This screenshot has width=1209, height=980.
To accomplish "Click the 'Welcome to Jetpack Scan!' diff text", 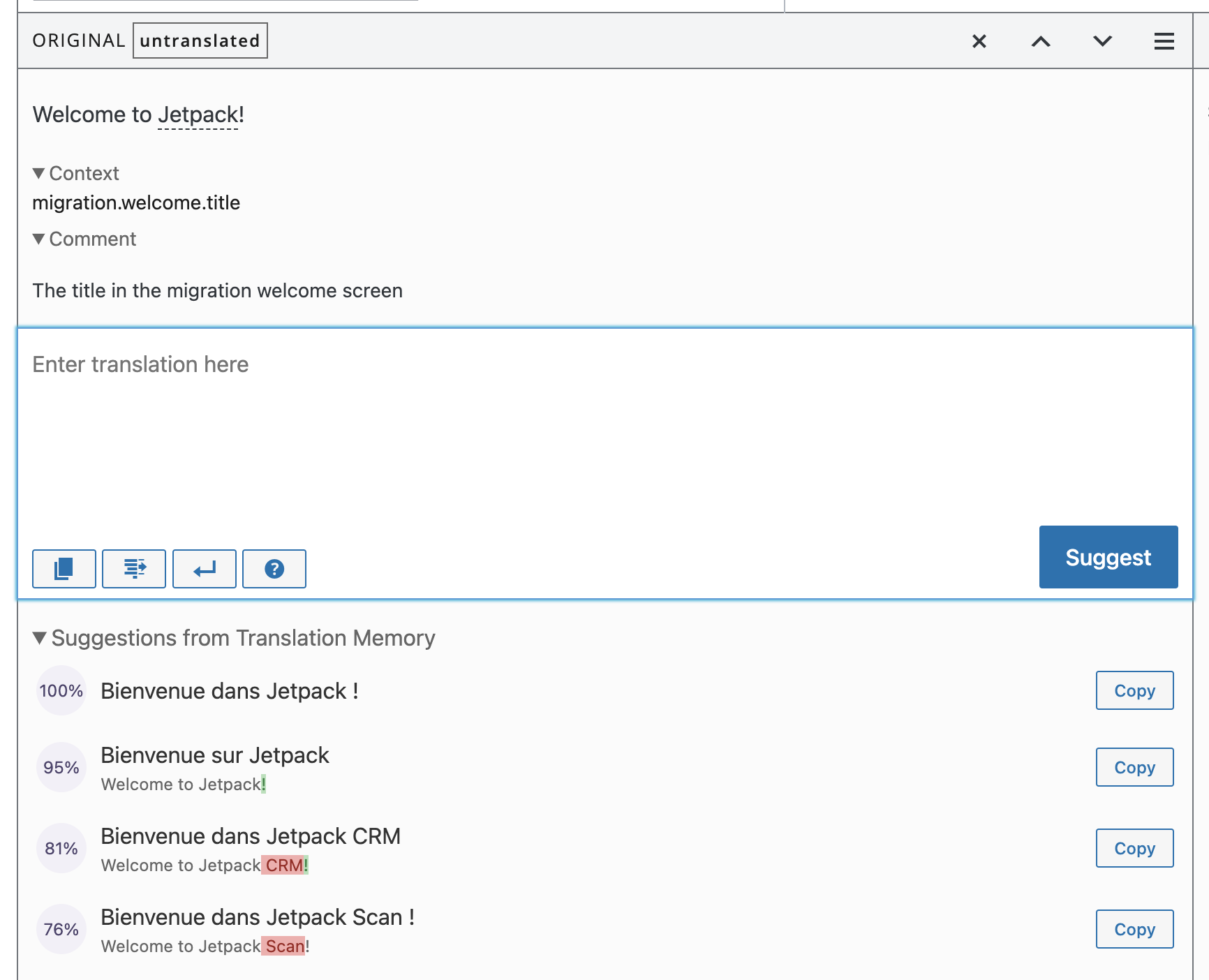I will (205, 946).
